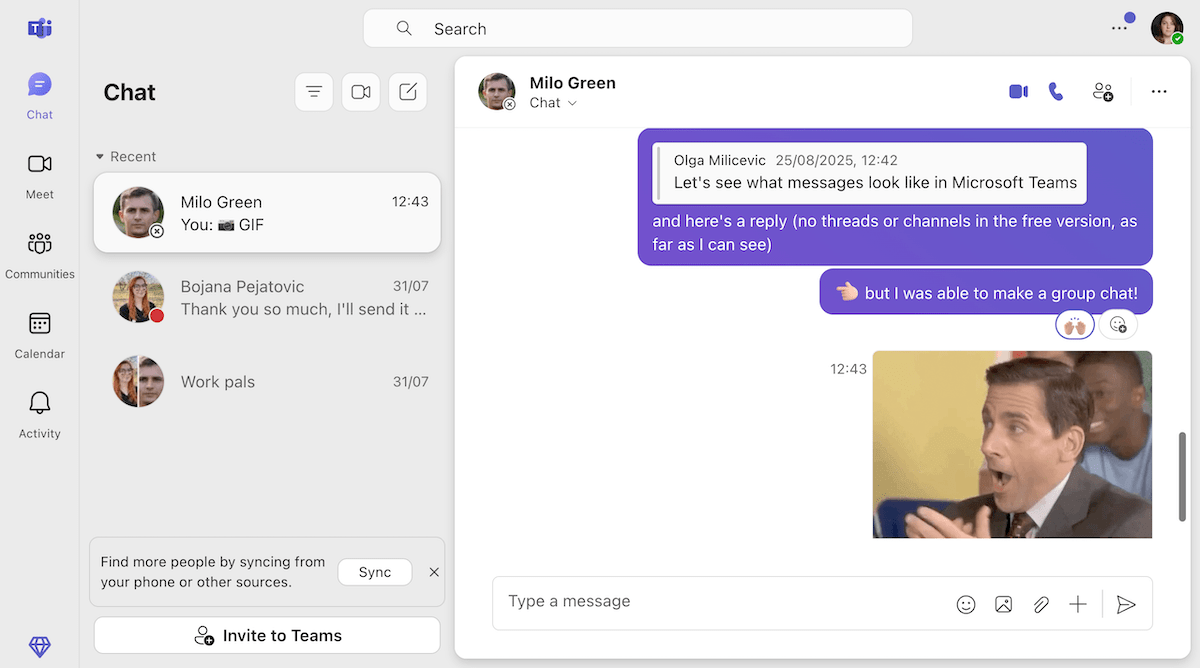The image size is (1200, 668).
Task: Open the chat filter button
Action: (314, 92)
